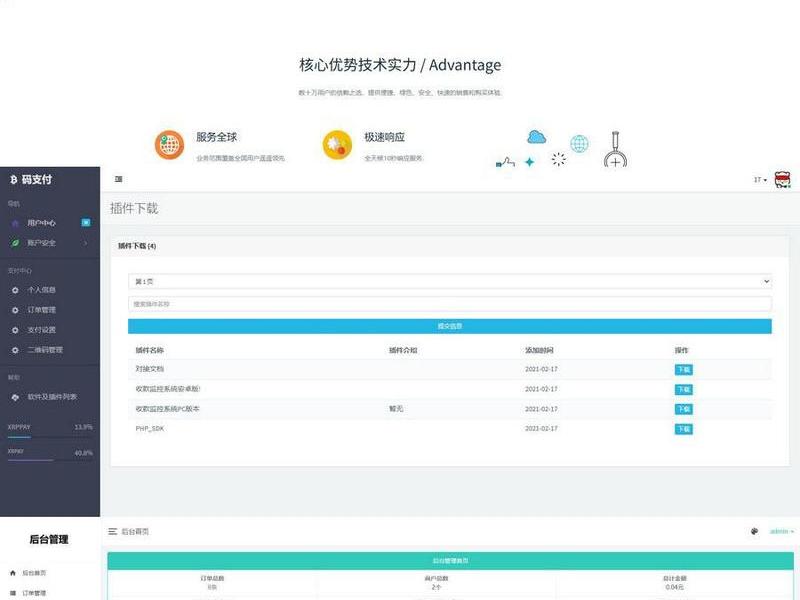Click home icon beside 后台首页 in admin sidebar
This screenshot has width=800, height=600.
(x=13, y=573)
